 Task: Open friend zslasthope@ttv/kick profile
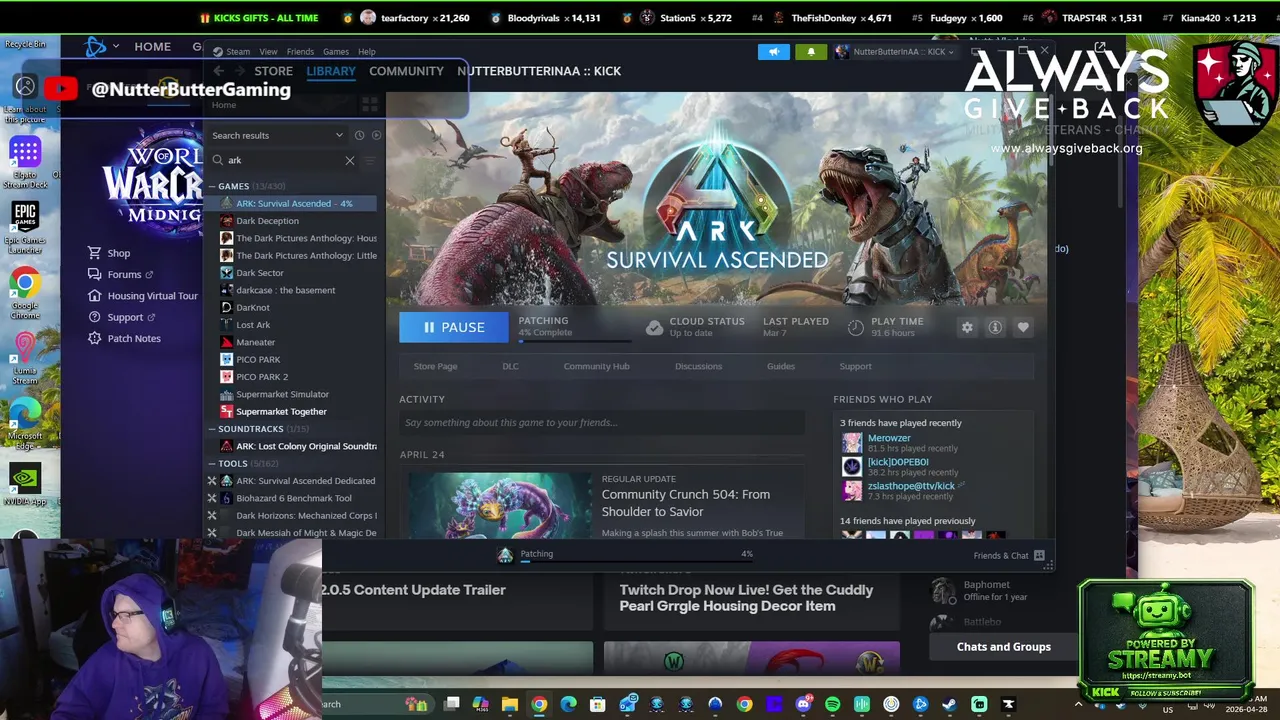[x=911, y=486]
